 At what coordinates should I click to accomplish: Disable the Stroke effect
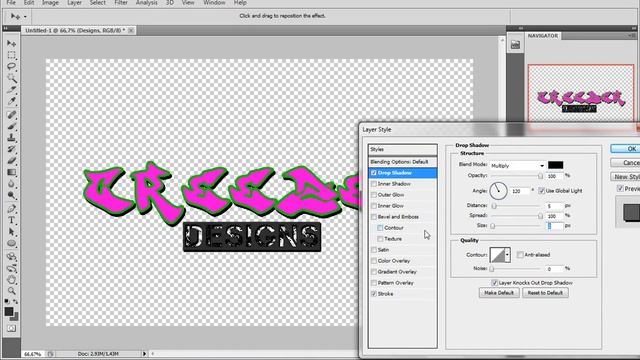point(373,294)
